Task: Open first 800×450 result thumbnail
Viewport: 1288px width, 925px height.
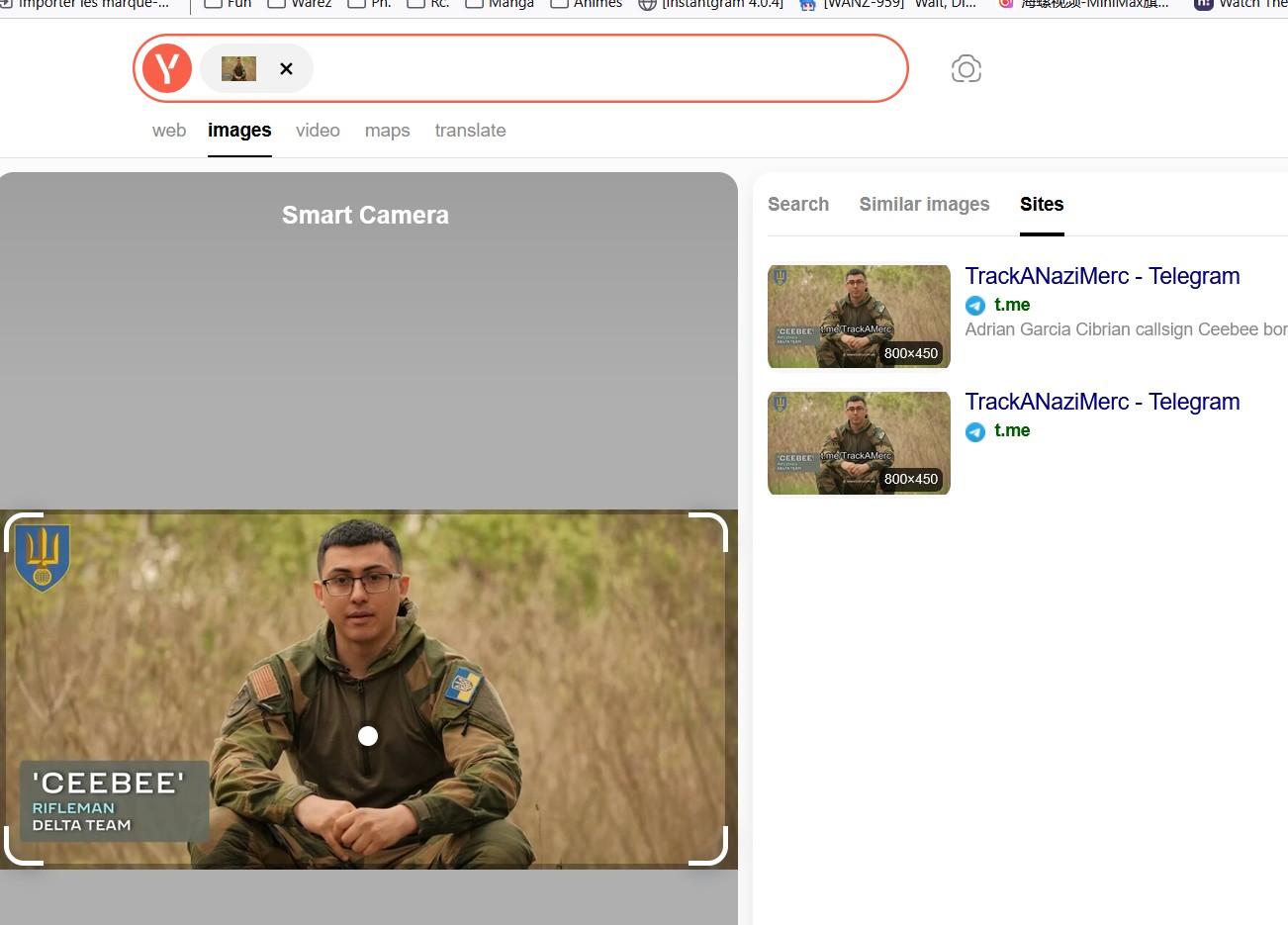Action: coord(859,317)
